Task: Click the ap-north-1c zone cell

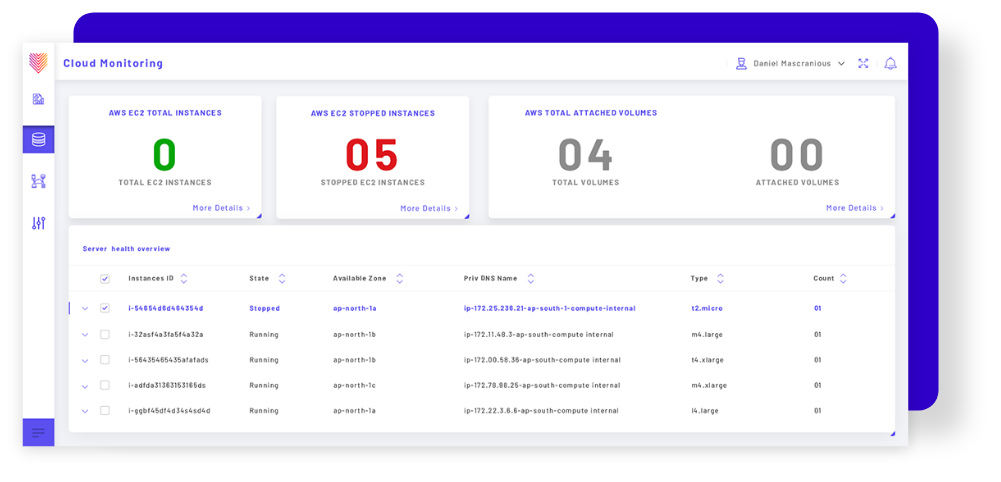Action: (354, 386)
